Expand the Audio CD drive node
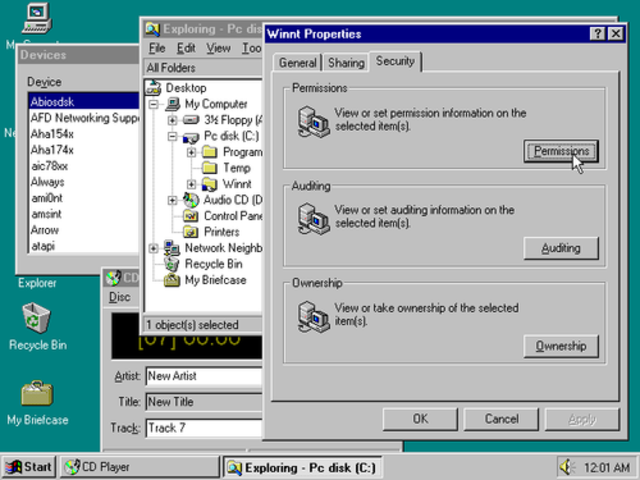This screenshot has height=480, width=640. 172,200
